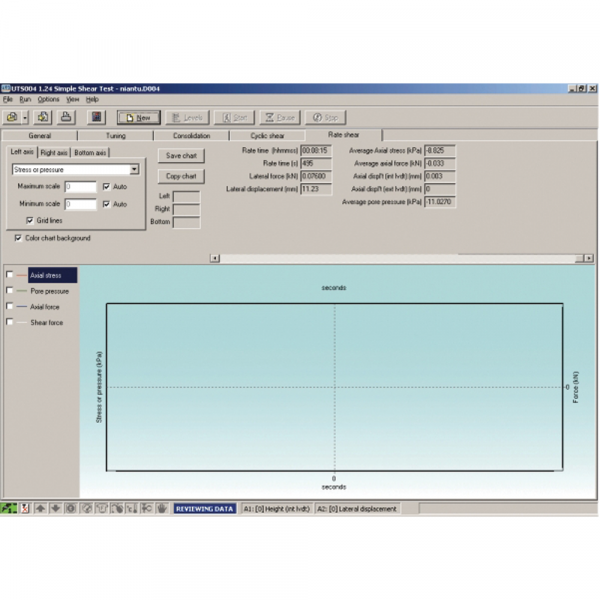Click the save/export document icon

coord(44,117)
